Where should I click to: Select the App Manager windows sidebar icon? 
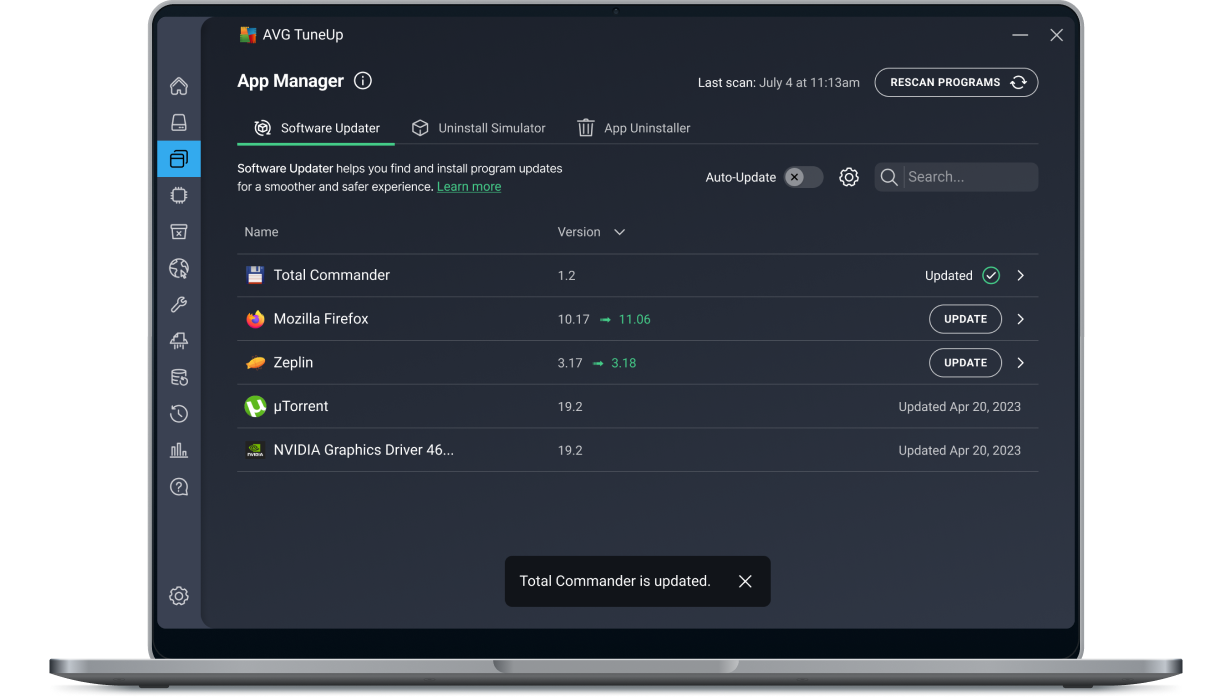(179, 159)
